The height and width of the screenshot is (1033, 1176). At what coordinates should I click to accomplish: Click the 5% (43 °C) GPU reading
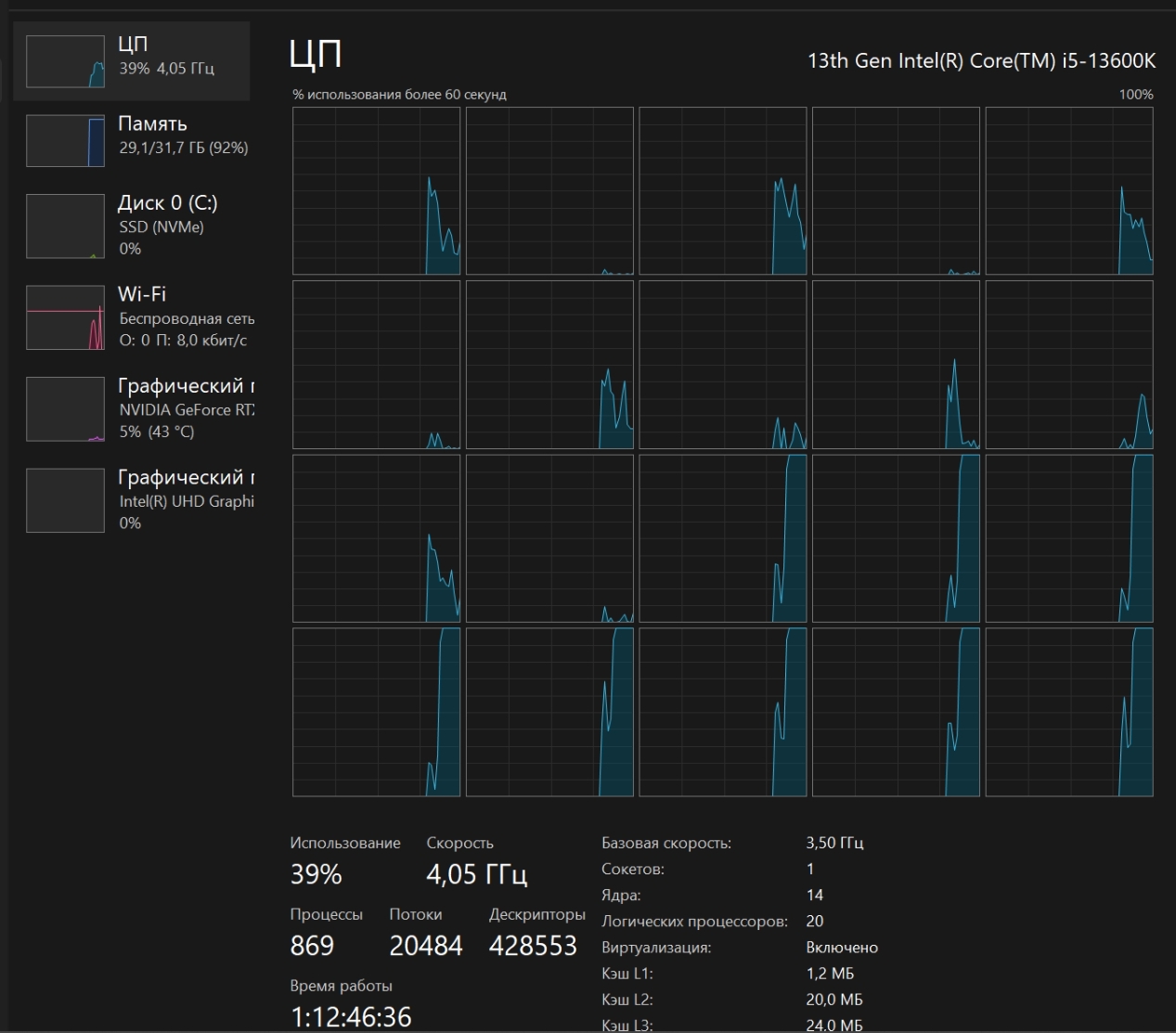coord(157,432)
